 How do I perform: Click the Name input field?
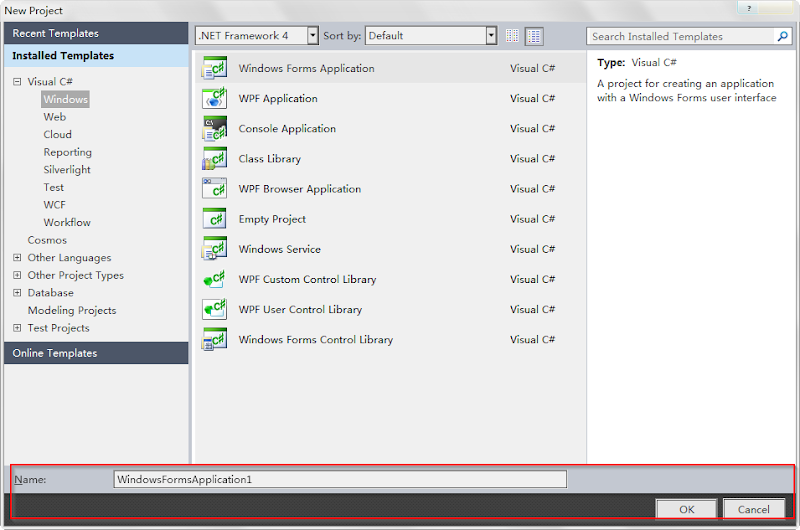click(340, 479)
